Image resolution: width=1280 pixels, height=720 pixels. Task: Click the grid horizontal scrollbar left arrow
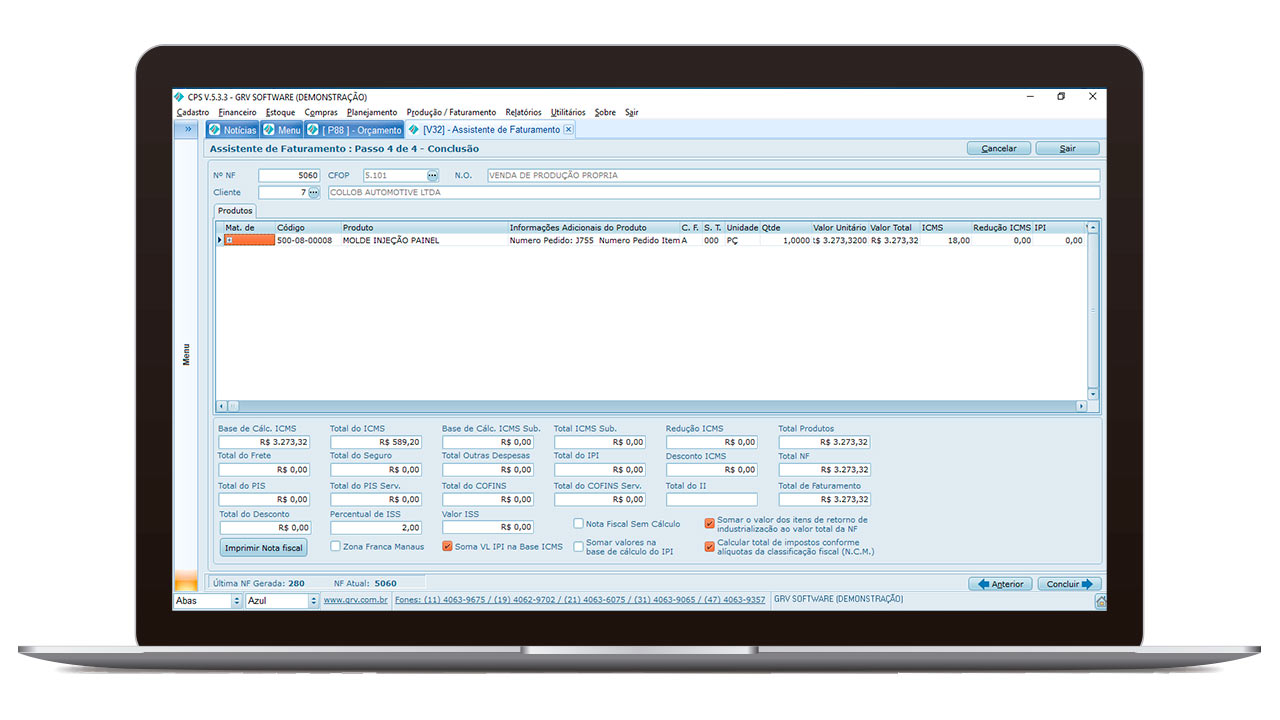(222, 406)
